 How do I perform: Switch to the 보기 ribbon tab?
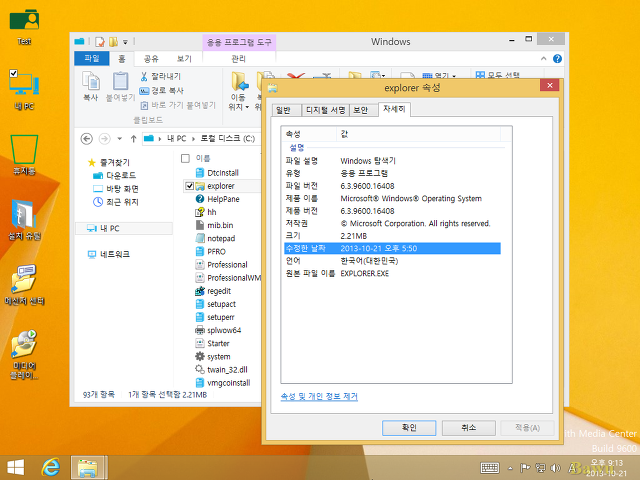(x=184, y=59)
